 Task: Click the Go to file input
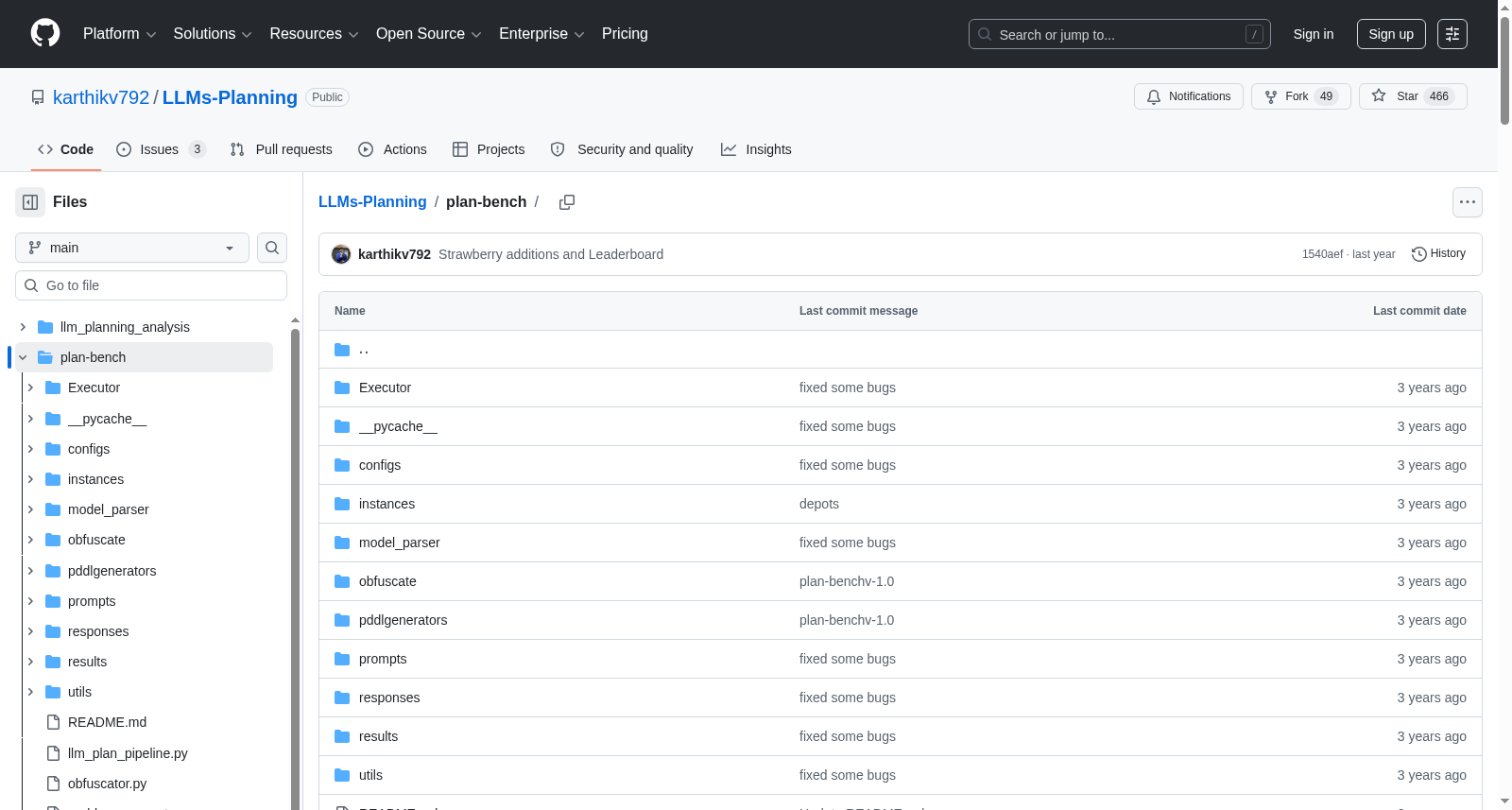(x=151, y=285)
